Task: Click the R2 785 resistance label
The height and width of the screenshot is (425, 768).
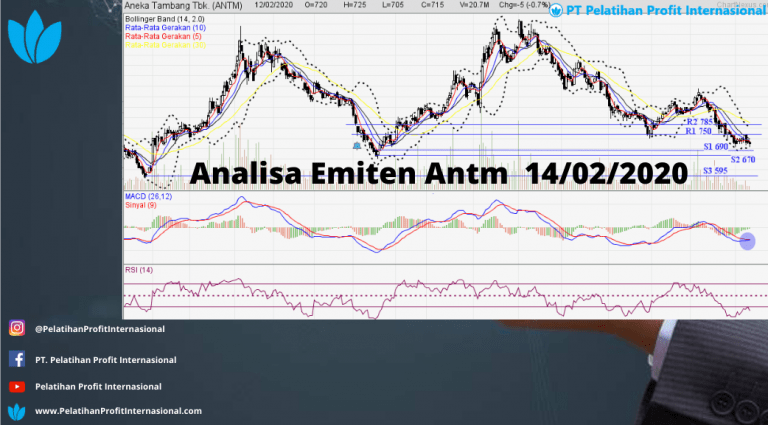Action: click(x=698, y=121)
